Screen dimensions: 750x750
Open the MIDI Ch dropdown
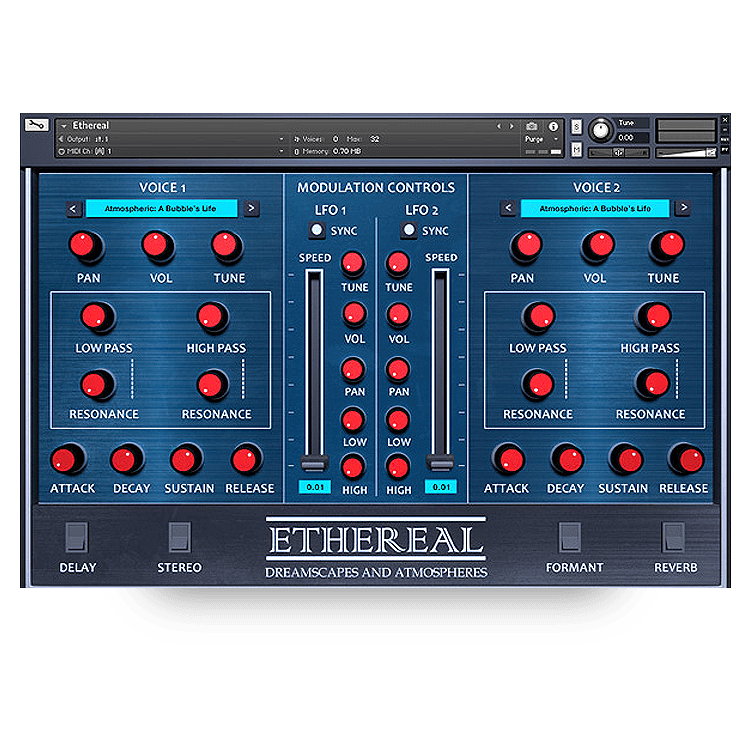171,151
